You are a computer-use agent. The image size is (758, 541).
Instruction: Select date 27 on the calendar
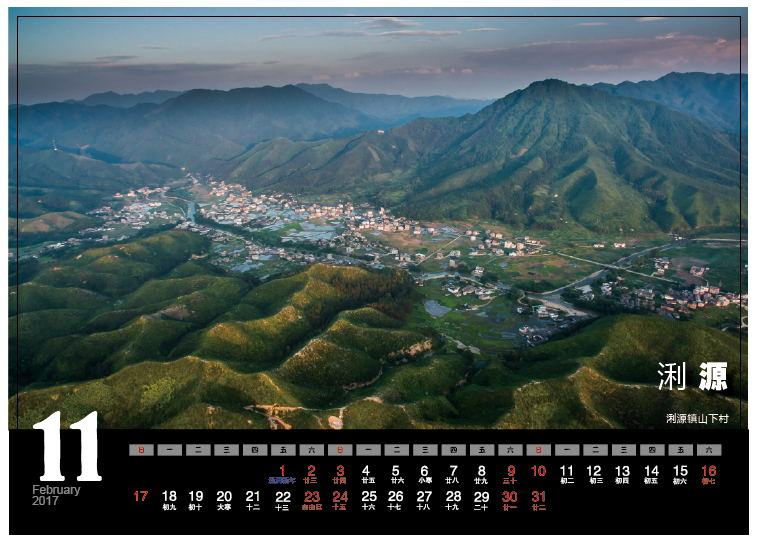(425, 496)
